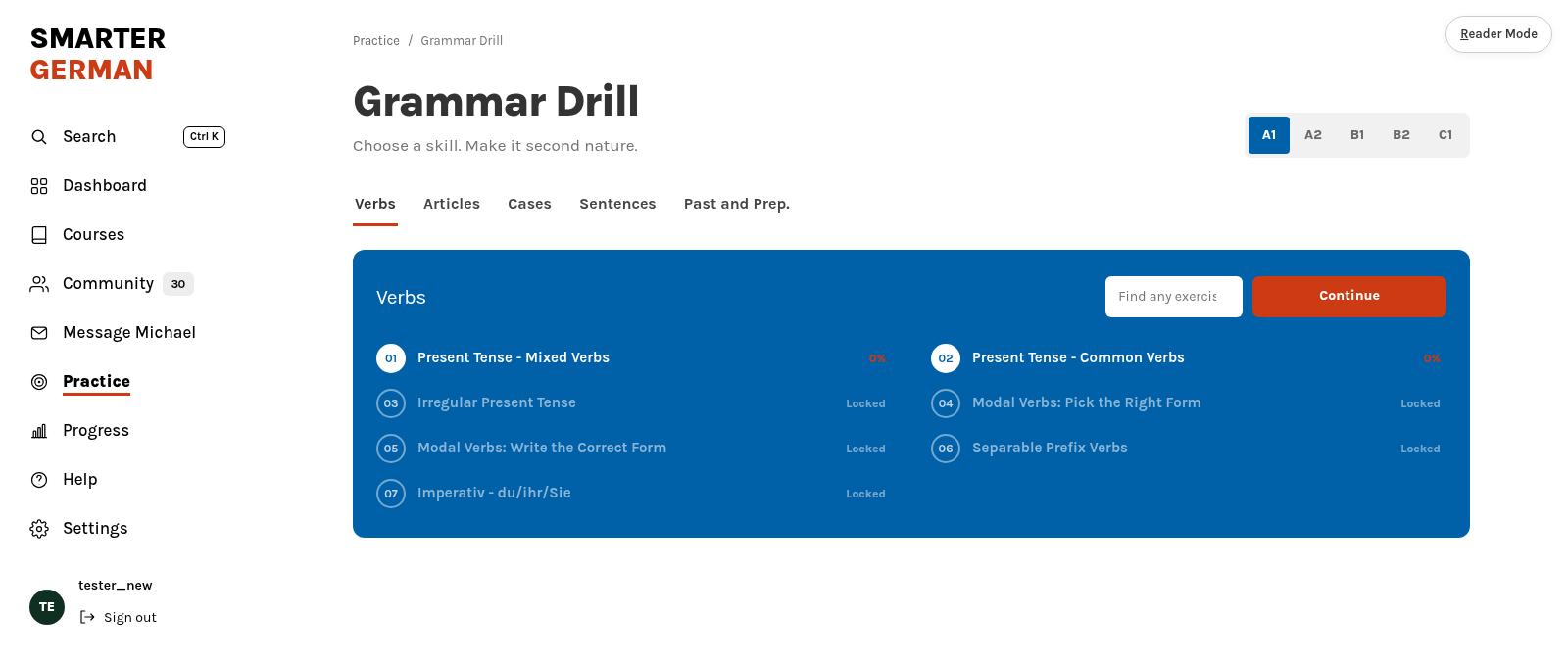Click the Community people icon
This screenshot has height=662, width=1568.
pos(39,284)
